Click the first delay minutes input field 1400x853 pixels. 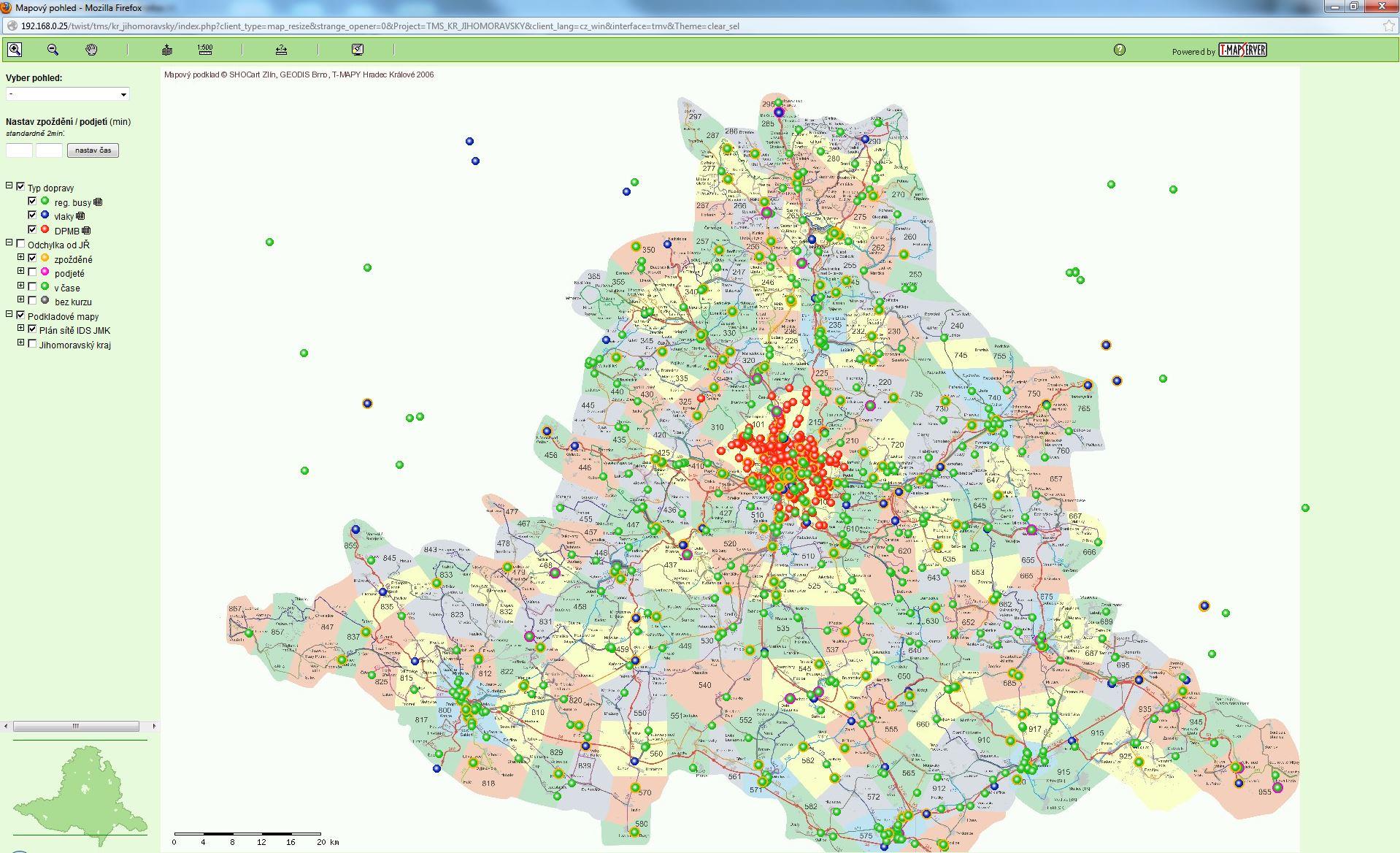click(x=20, y=150)
